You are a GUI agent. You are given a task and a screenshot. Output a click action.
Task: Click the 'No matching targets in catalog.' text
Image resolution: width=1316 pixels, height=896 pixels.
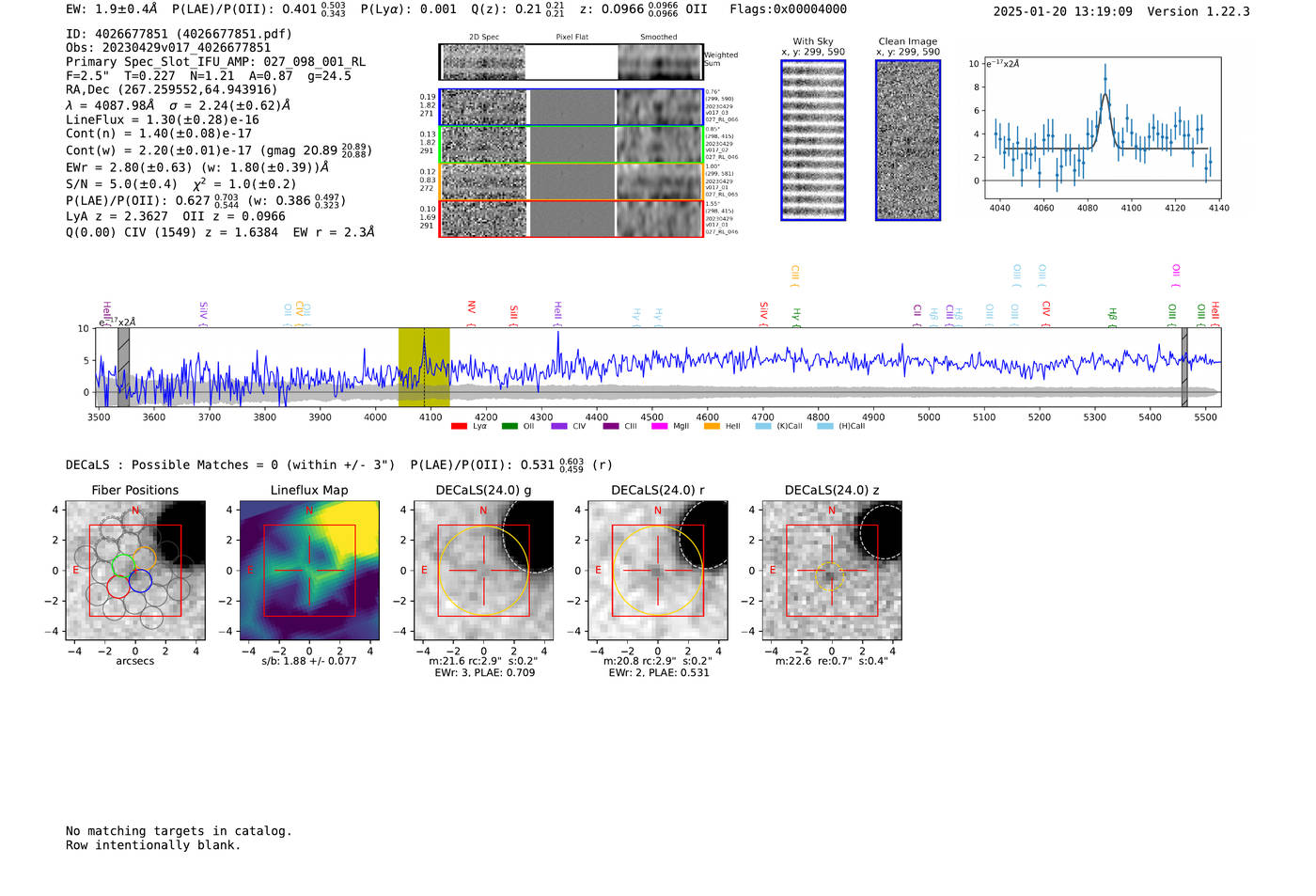179,831
